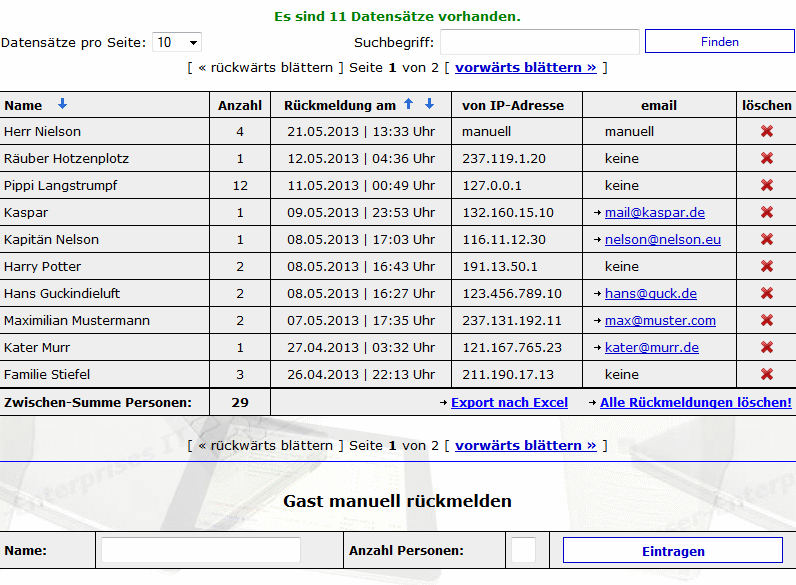Go to next page via top vorwärts blättern
Image resolution: width=796 pixels, height=585 pixels.
click(525, 68)
